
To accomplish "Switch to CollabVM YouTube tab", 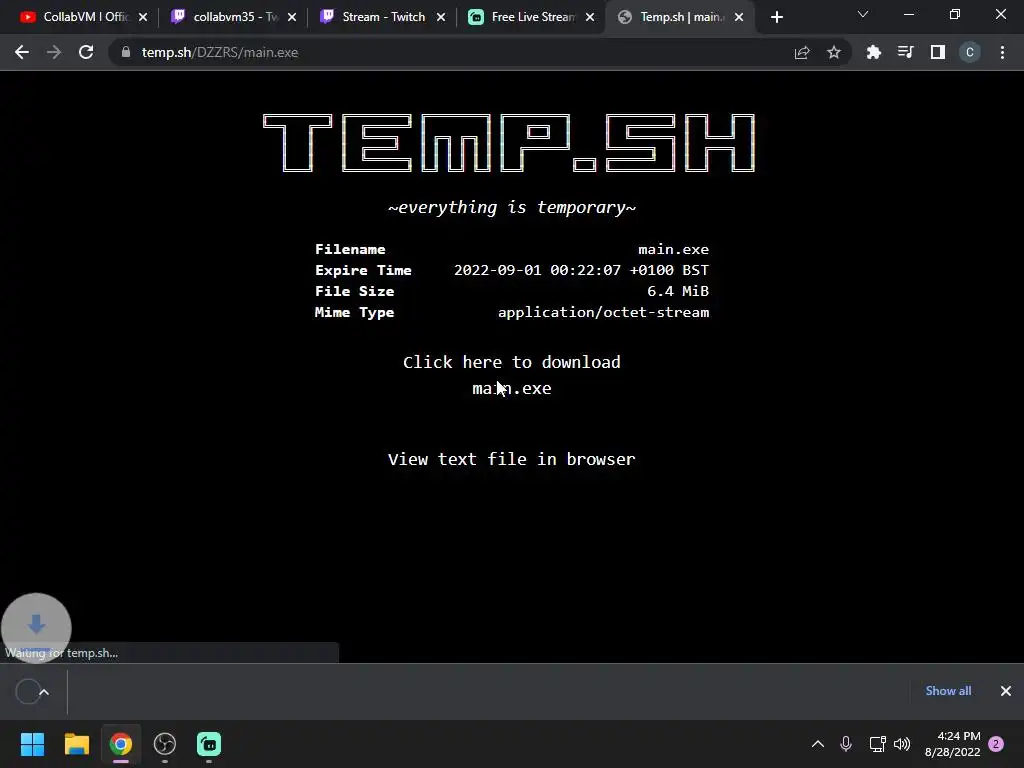I will [x=75, y=17].
